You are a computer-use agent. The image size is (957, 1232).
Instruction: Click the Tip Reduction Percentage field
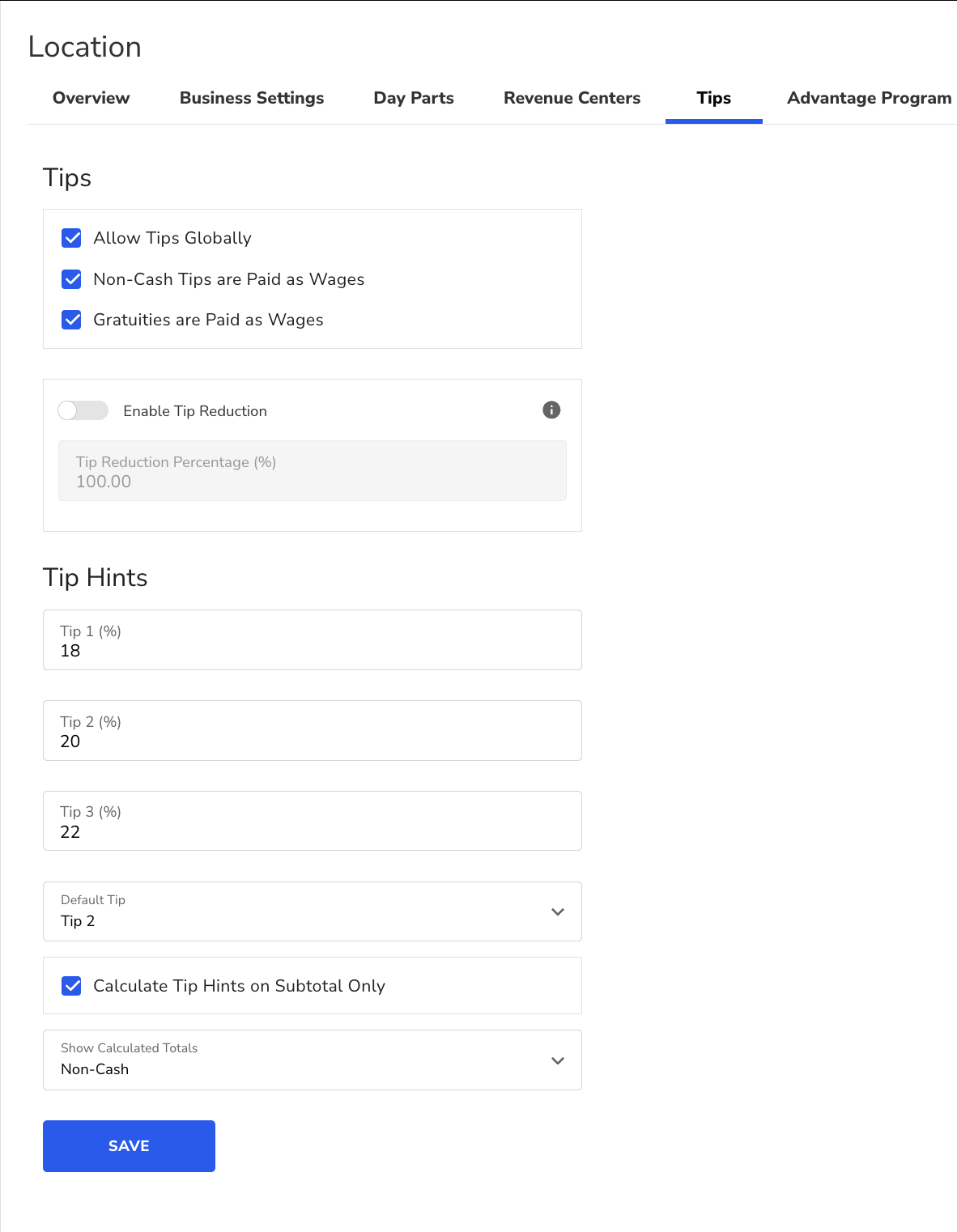[312, 471]
